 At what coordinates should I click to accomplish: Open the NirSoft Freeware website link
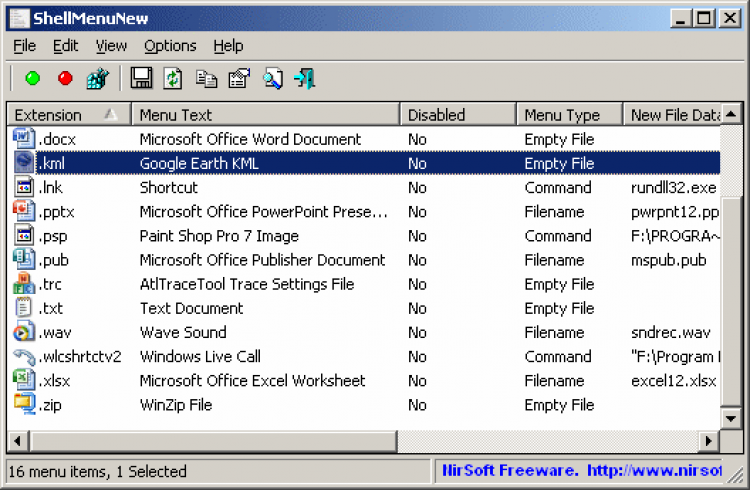click(581, 470)
